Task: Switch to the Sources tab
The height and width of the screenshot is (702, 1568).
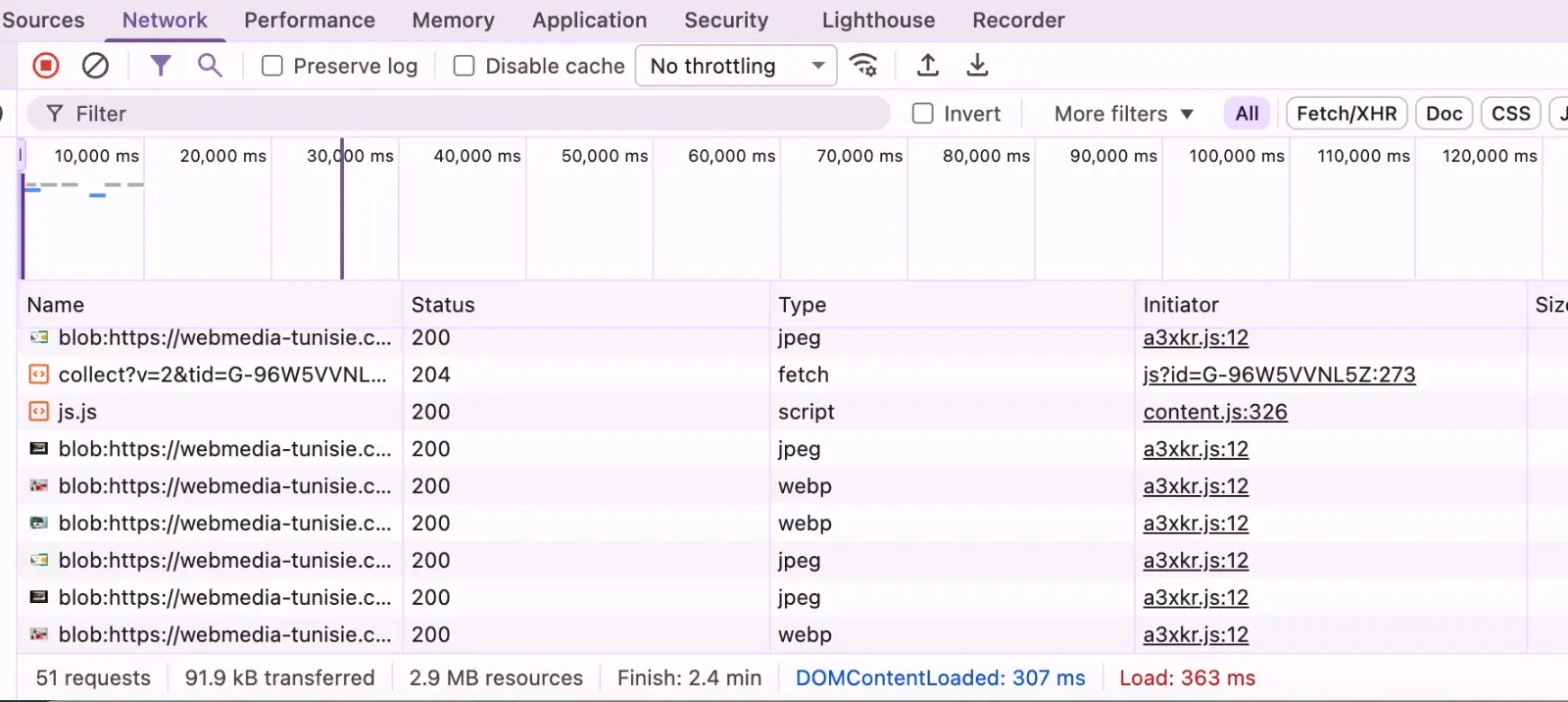Action: [43, 20]
